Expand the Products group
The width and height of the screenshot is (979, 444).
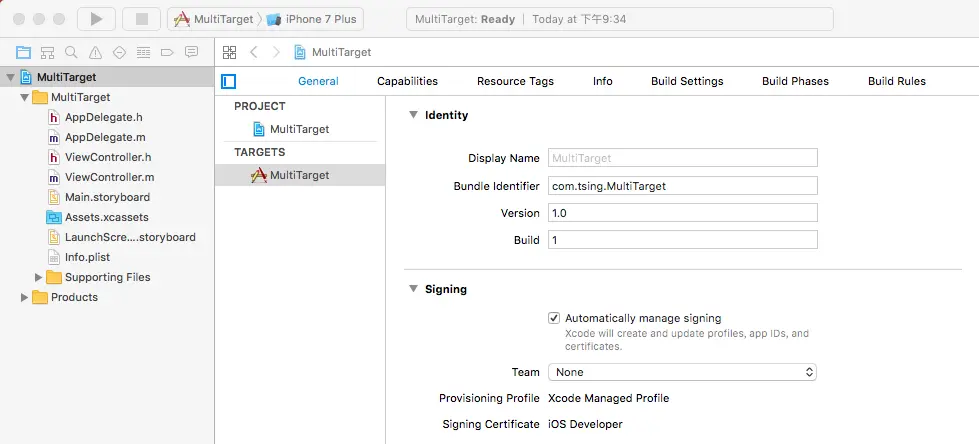tap(24, 297)
